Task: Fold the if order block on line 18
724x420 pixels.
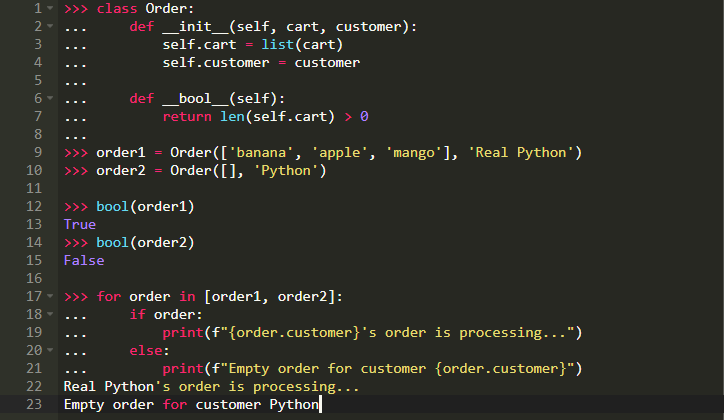Action: (50, 314)
